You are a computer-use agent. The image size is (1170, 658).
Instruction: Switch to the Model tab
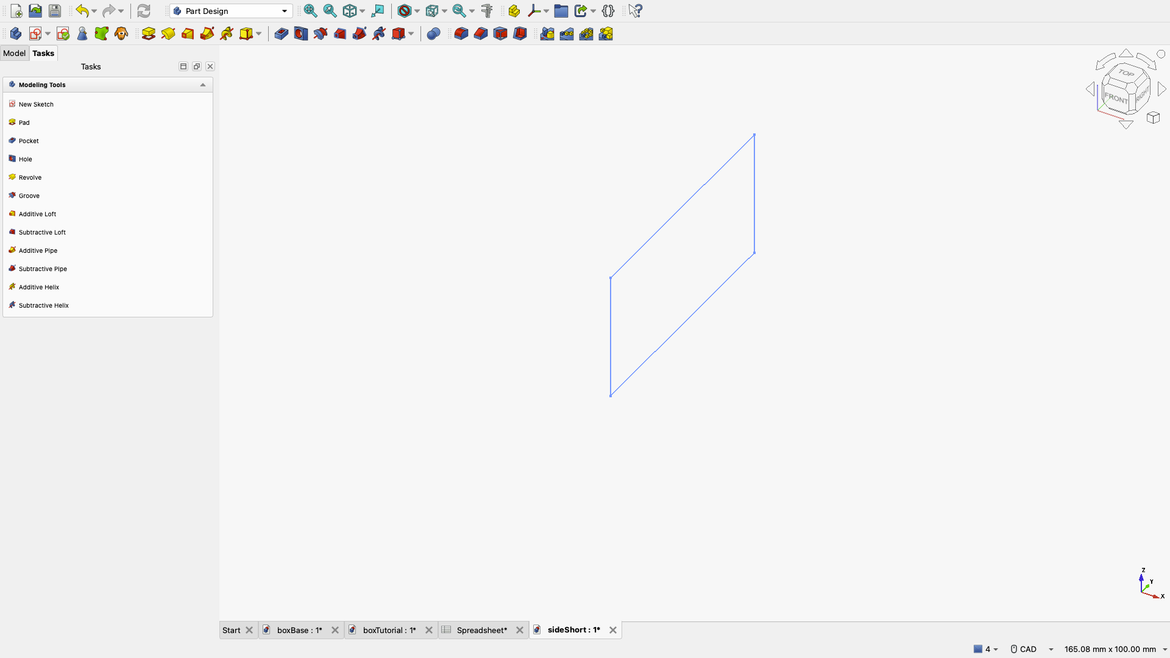[14, 53]
